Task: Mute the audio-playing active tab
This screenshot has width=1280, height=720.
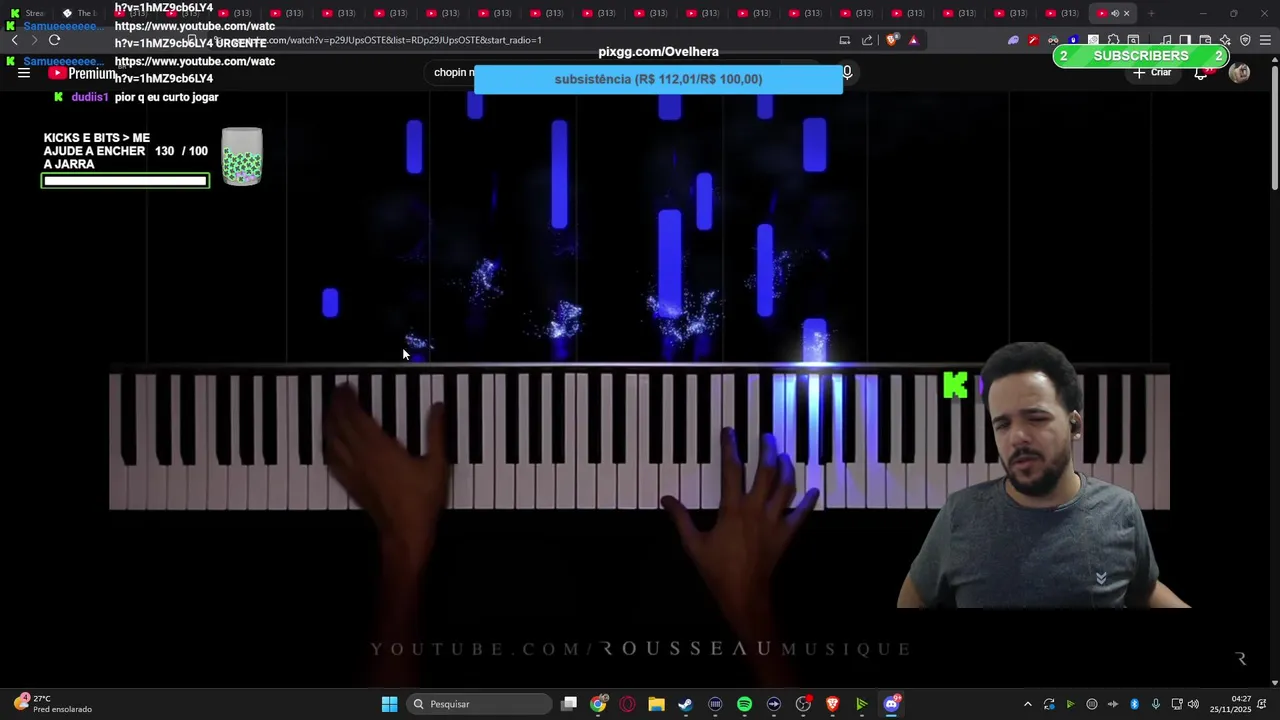Action: pos(1114,14)
